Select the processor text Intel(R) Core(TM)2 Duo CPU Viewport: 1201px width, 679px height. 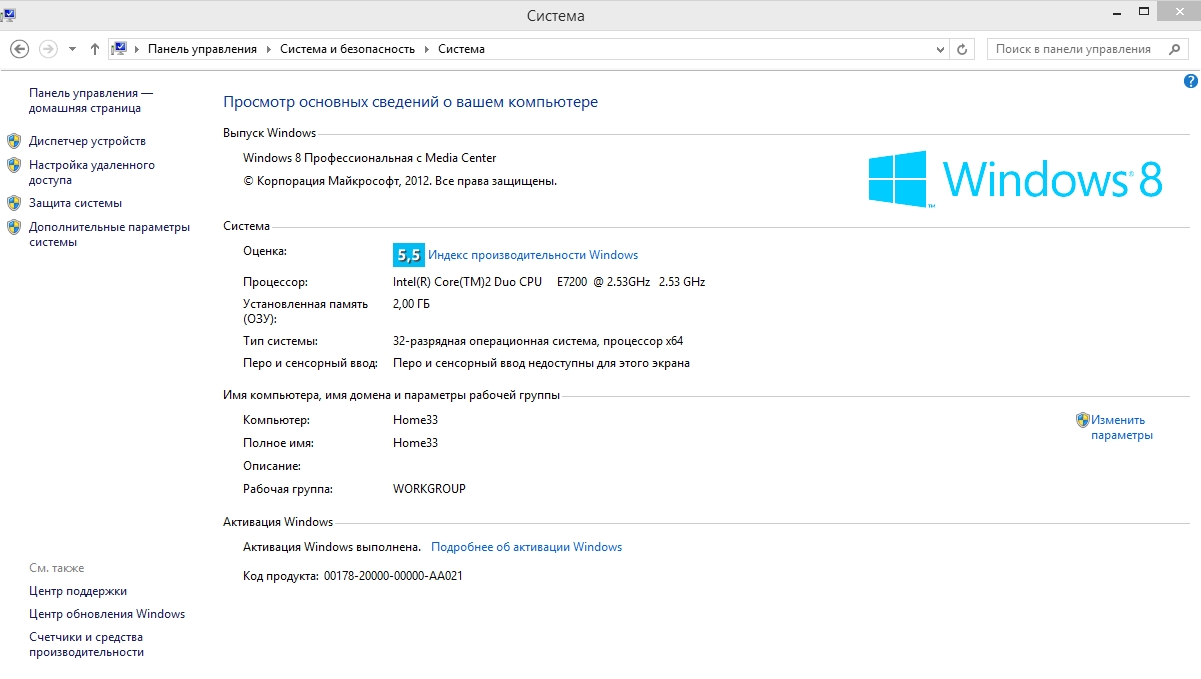tap(467, 282)
